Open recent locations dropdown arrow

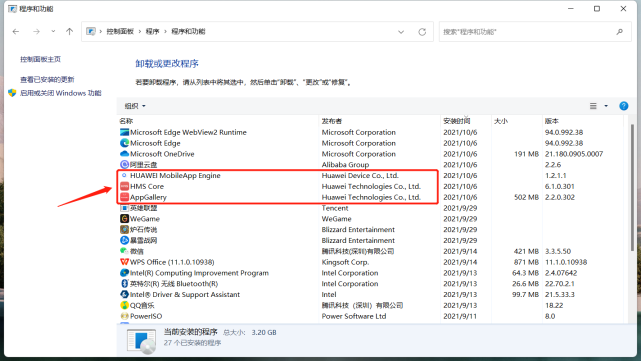click(x=53, y=31)
